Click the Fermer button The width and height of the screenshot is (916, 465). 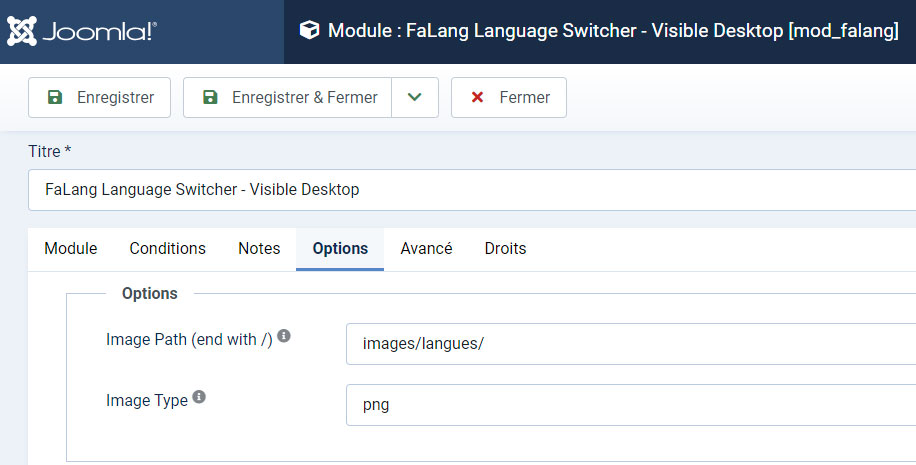(509, 98)
